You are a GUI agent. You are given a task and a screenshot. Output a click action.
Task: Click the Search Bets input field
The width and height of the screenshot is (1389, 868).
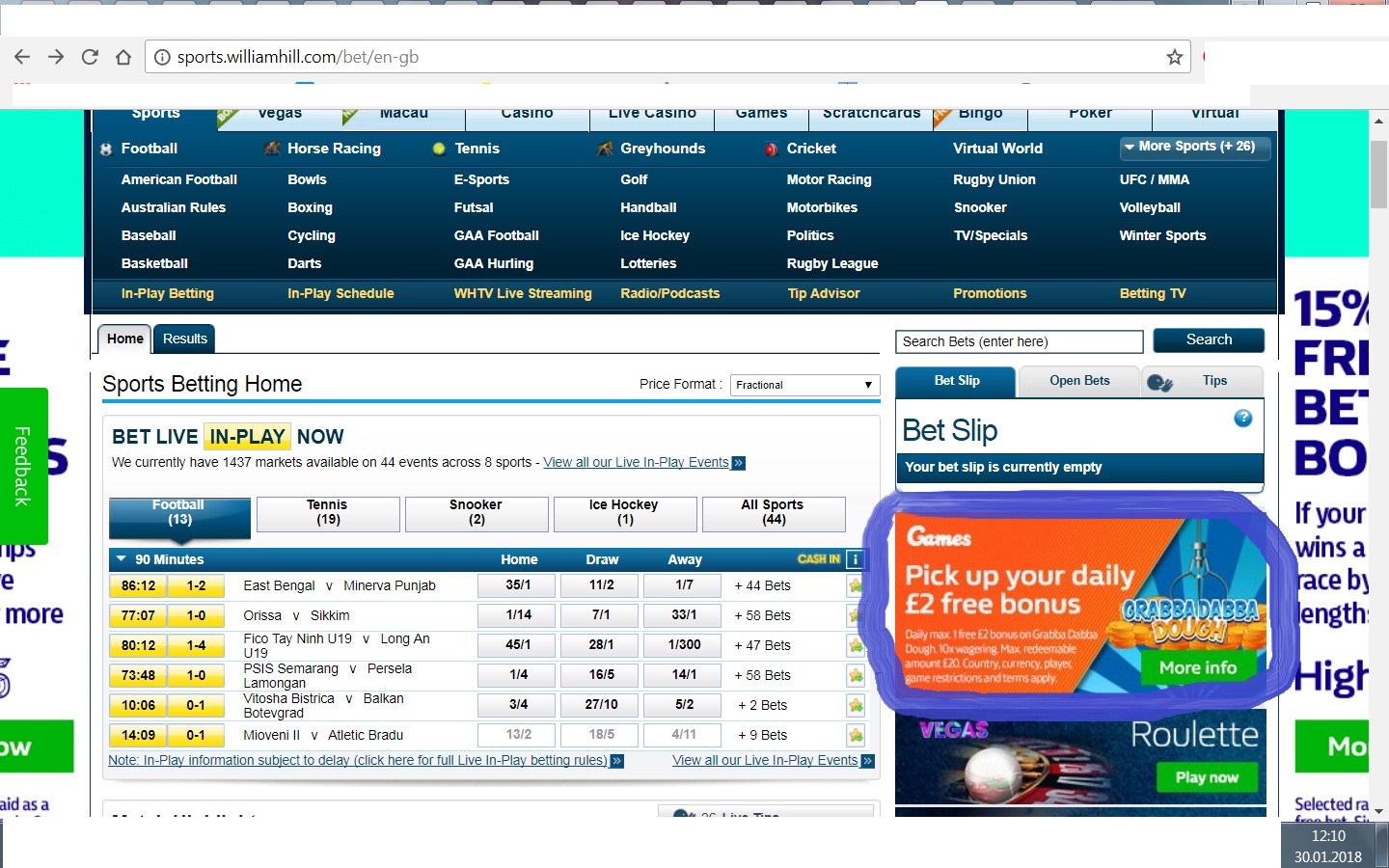(1020, 341)
